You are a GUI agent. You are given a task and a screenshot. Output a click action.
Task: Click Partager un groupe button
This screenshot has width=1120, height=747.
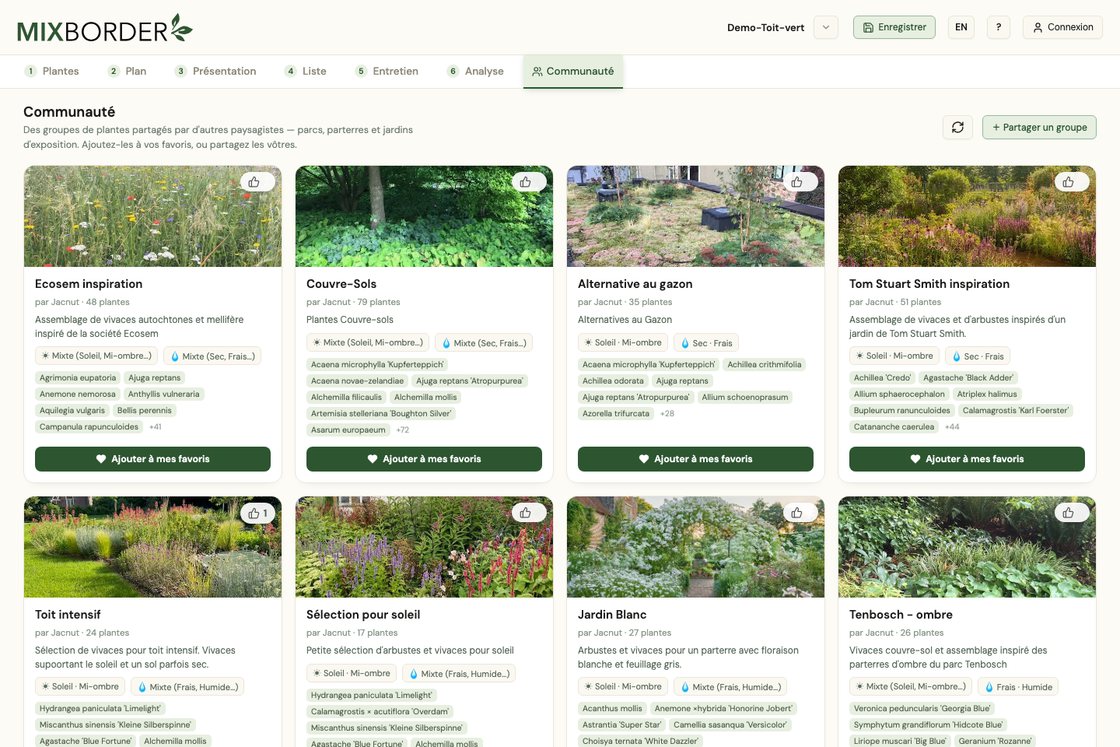pyautogui.click(x=1039, y=127)
